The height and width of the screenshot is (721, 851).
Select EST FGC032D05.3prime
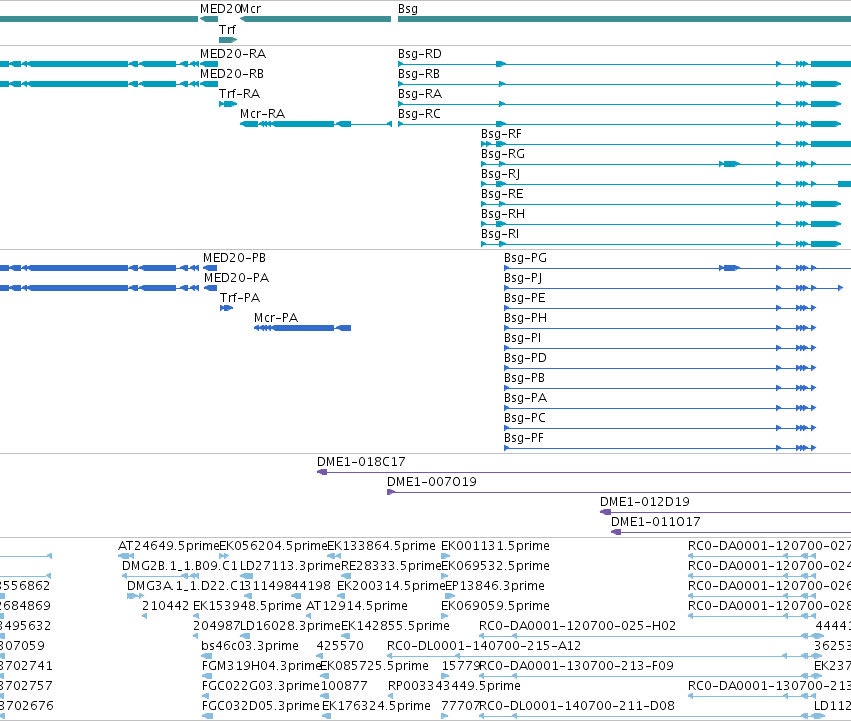coord(261,707)
